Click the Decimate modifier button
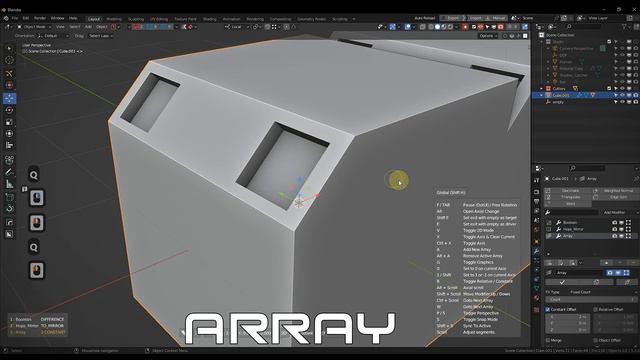640x360 pixels. (x=568, y=191)
